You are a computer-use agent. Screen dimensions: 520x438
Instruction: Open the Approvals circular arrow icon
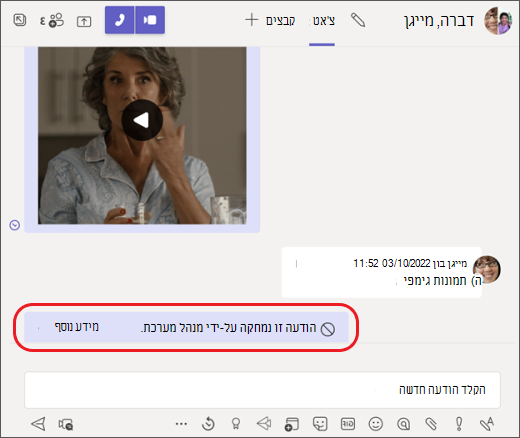(208, 424)
